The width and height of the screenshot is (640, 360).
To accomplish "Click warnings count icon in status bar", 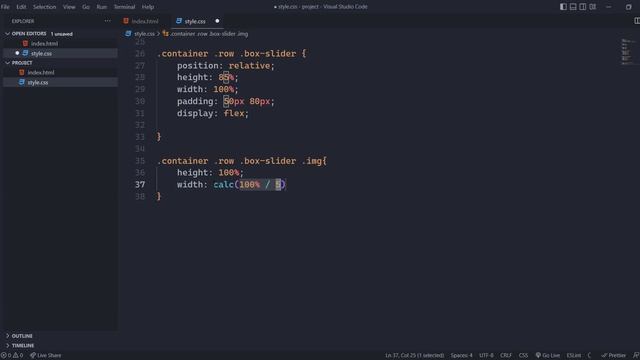I will pyautogui.click(x=15, y=355).
